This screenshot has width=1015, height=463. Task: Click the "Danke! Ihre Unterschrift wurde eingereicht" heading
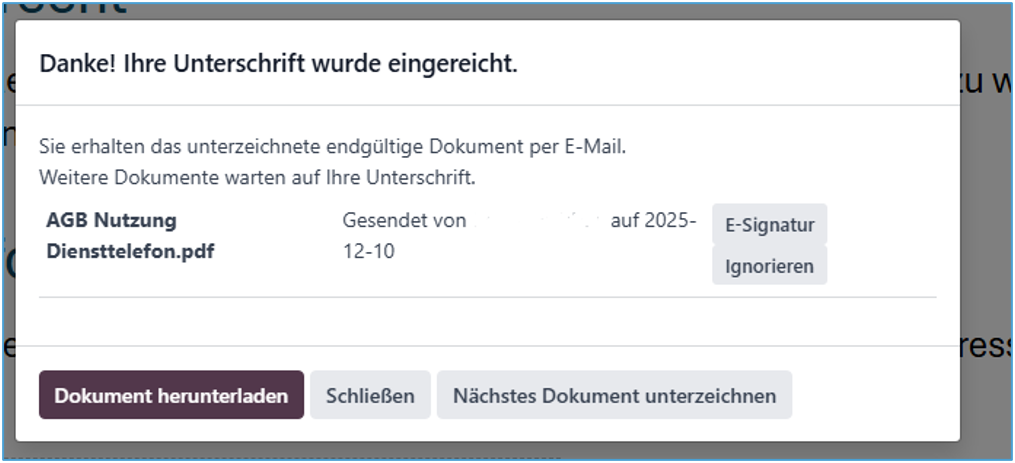pyautogui.click(x=278, y=65)
